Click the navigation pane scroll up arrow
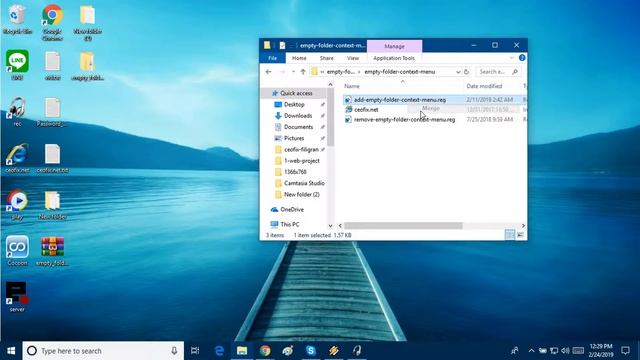The width and height of the screenshot is (640, 360). pyautogui.click(x=330, y=84)
